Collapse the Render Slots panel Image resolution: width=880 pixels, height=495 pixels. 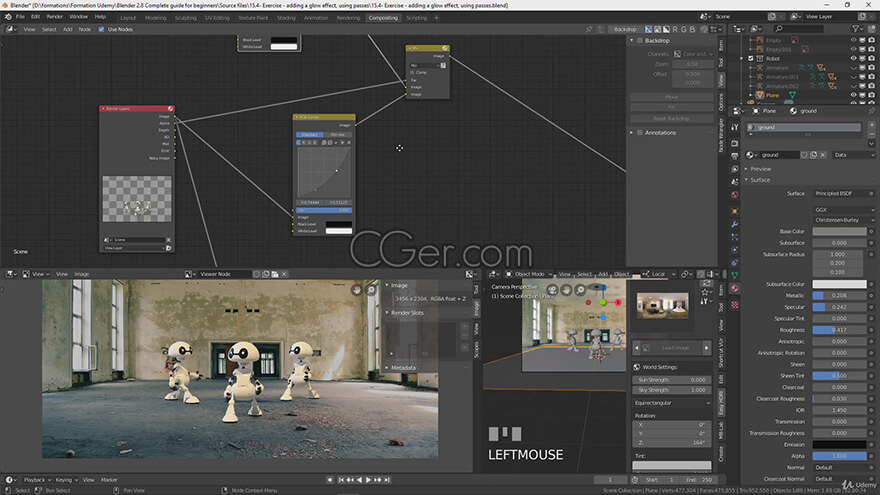387,313
